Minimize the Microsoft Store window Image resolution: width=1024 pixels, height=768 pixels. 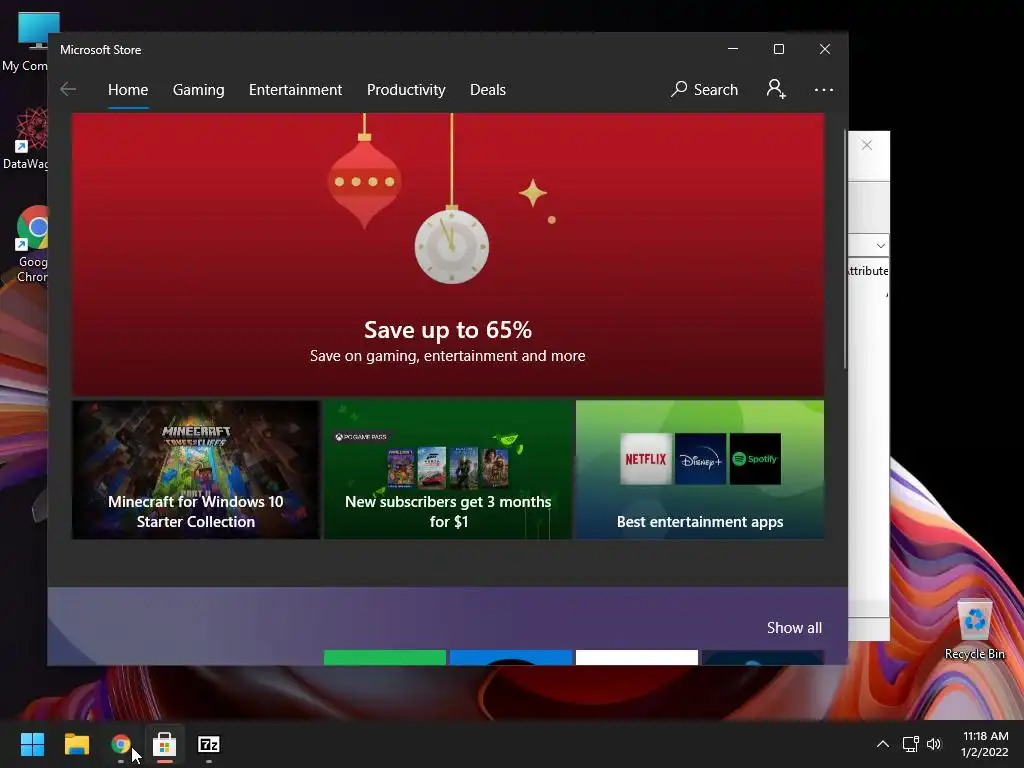coord(733,49)
